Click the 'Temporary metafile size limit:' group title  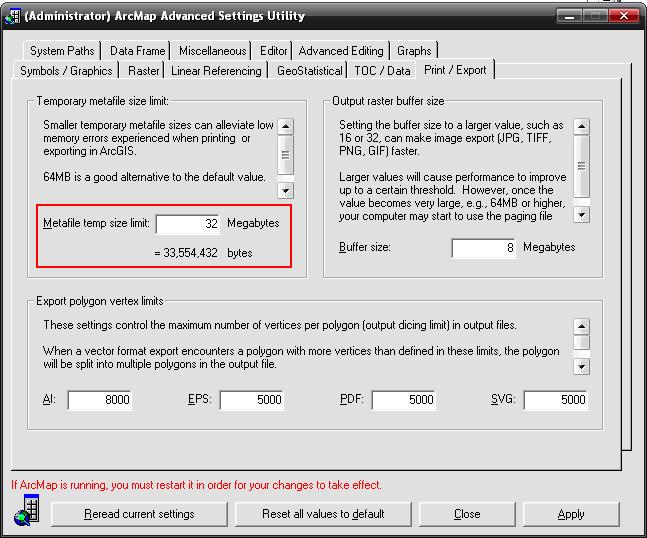[102, 101]
